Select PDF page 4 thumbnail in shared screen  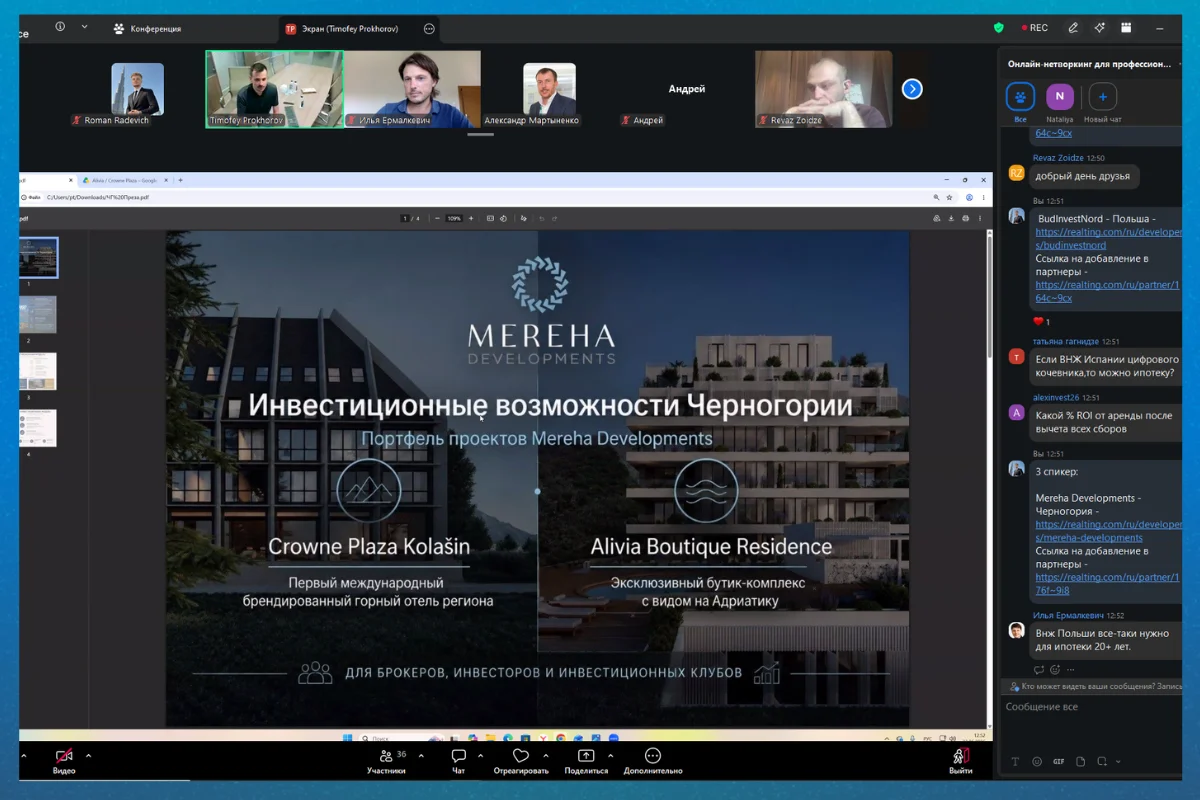tap(38, 427)
